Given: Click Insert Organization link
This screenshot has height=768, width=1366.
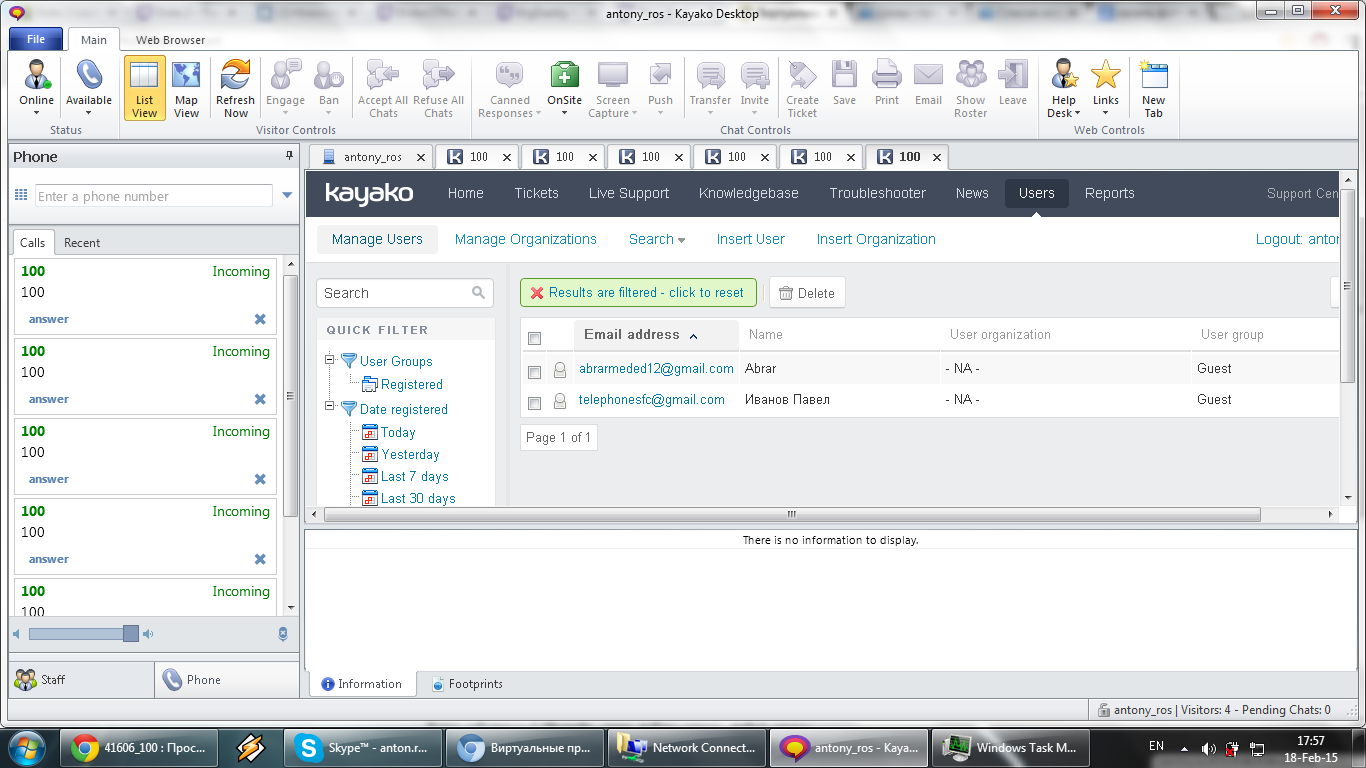Looking at the screenshot, I should pos(876,239).
